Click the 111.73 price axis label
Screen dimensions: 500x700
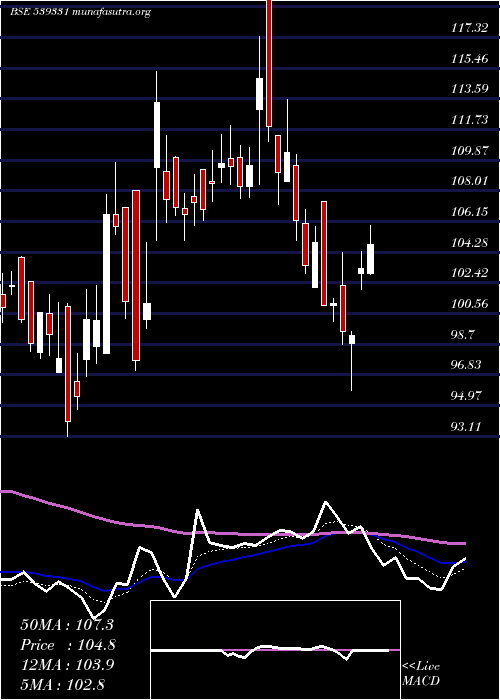(469, 120)
